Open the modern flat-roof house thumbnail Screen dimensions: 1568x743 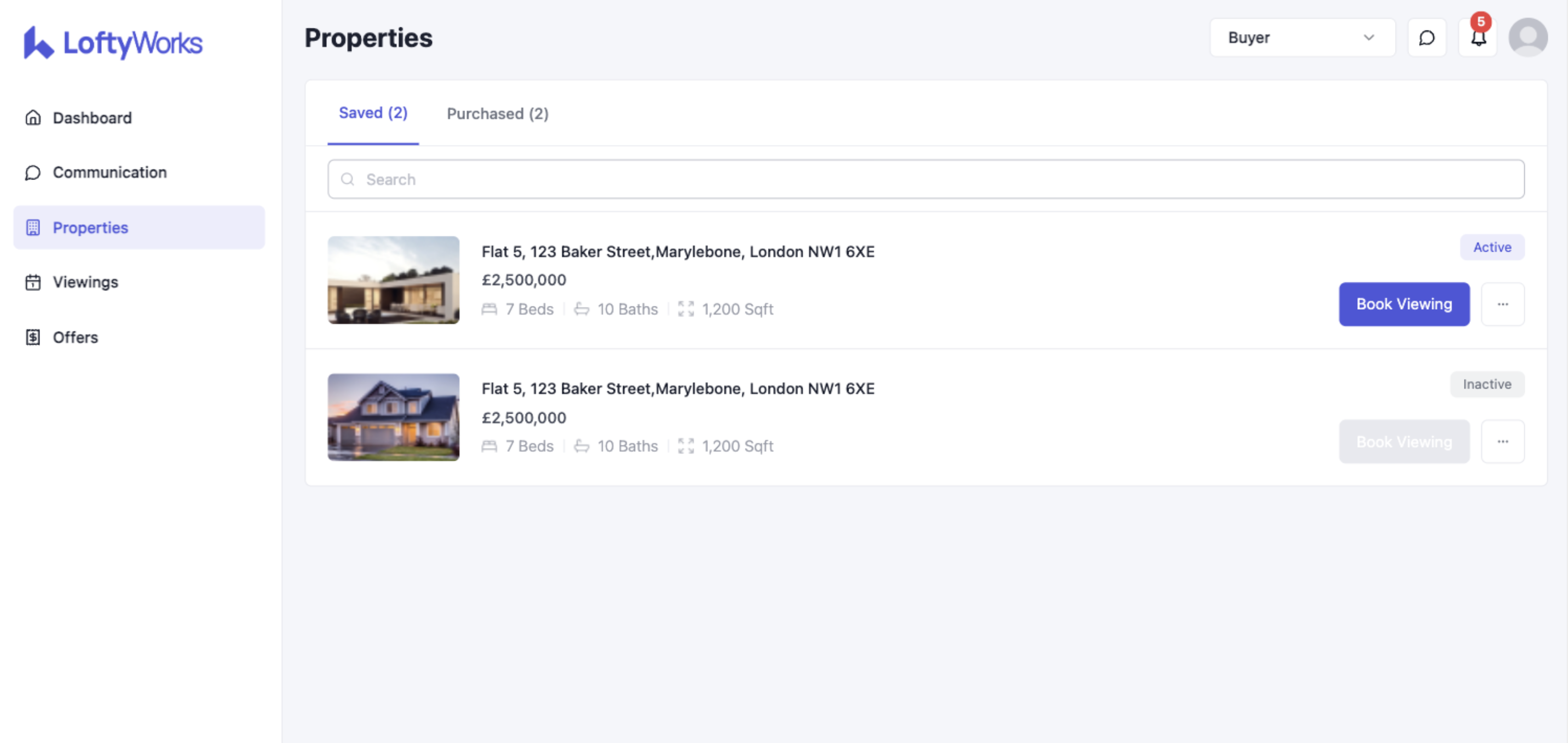pos(393,280)
